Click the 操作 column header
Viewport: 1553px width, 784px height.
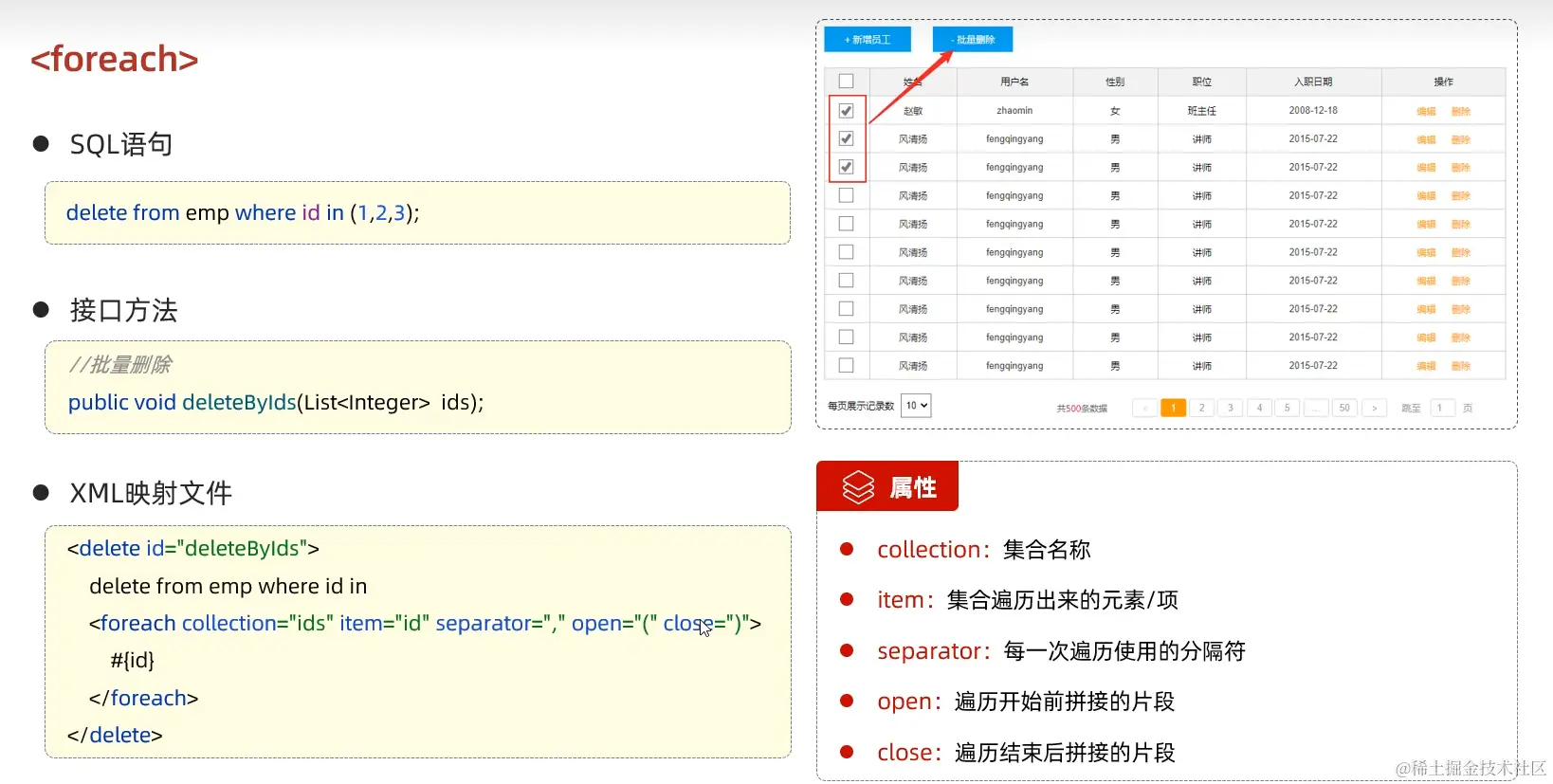pyautogui.click(x=1443, y=82)
